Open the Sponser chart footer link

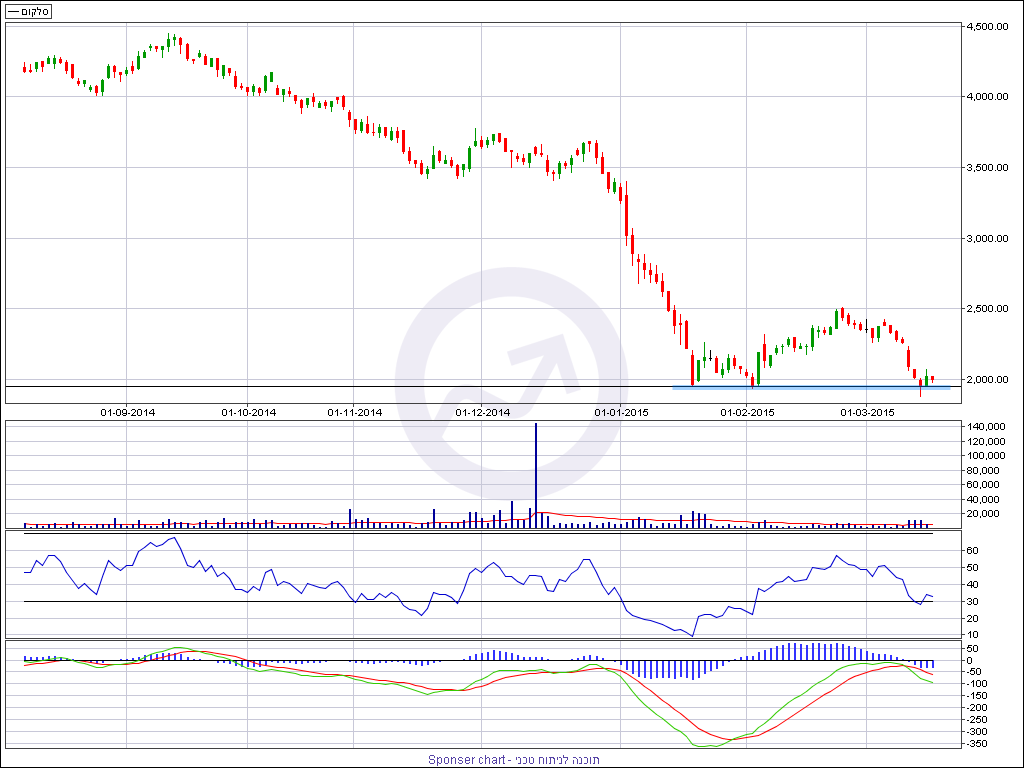(x=514, y=760)
